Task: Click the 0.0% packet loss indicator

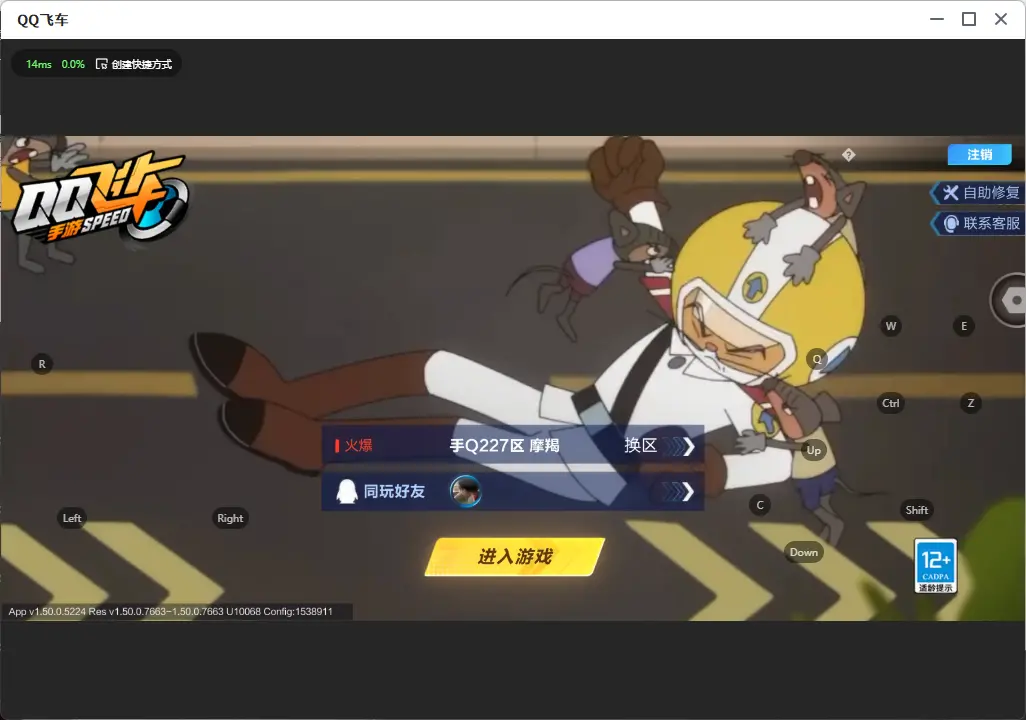Action: 73,64
